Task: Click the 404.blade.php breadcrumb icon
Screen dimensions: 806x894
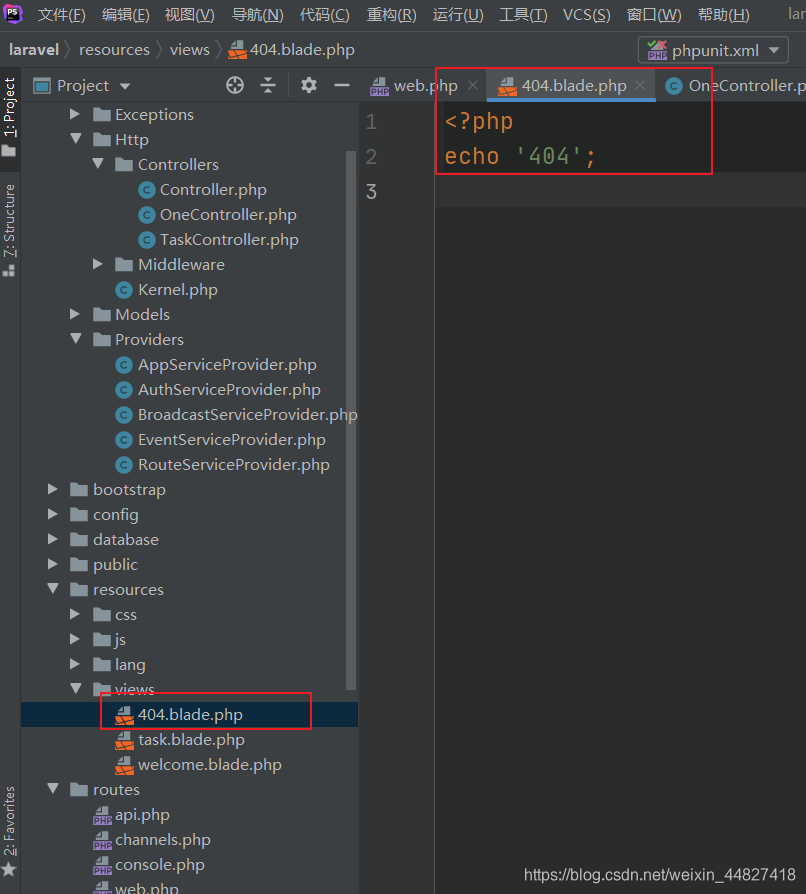Action: point(237,50)
